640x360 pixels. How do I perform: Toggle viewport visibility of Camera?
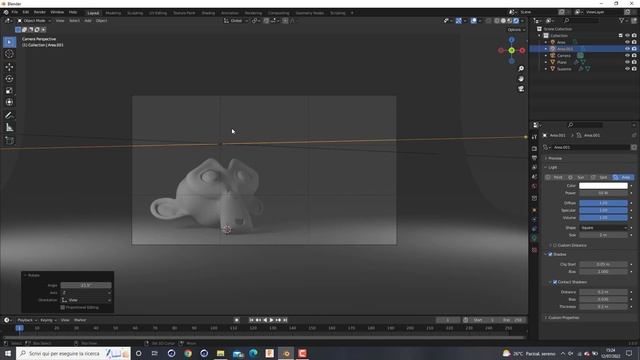[627, 56]
